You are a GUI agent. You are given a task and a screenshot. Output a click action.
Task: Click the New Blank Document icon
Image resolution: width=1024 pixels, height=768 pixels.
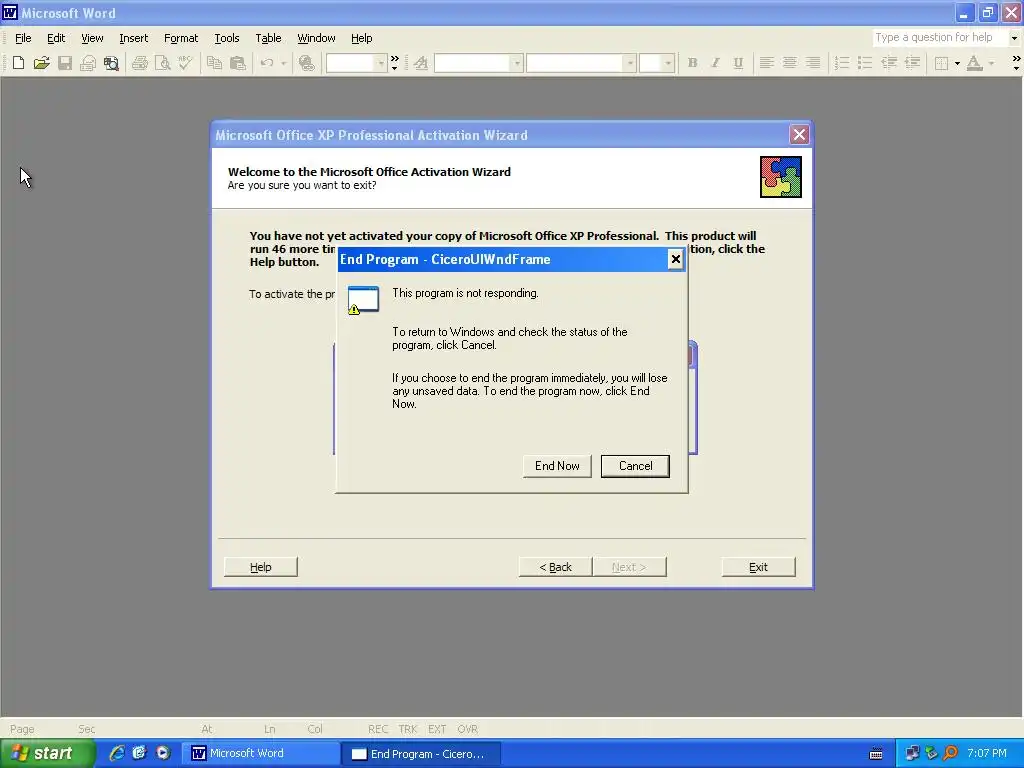tap(18, 63)
